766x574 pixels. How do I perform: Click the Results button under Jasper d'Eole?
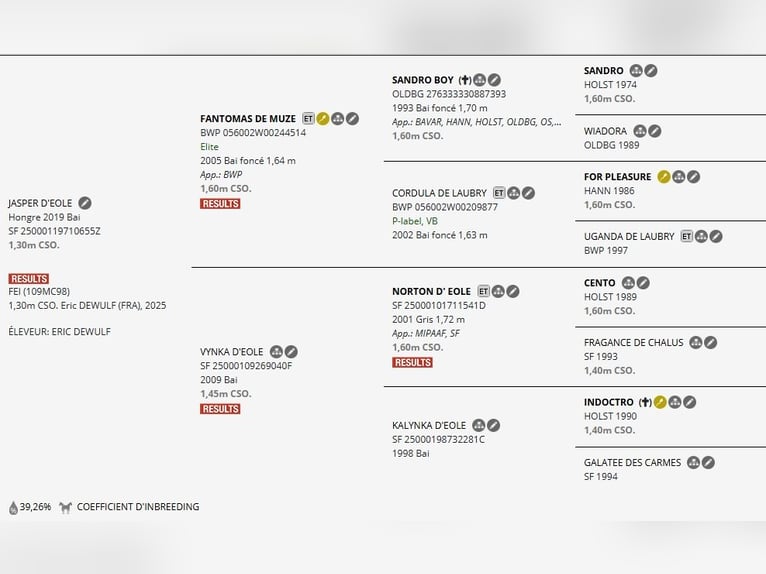28,279
